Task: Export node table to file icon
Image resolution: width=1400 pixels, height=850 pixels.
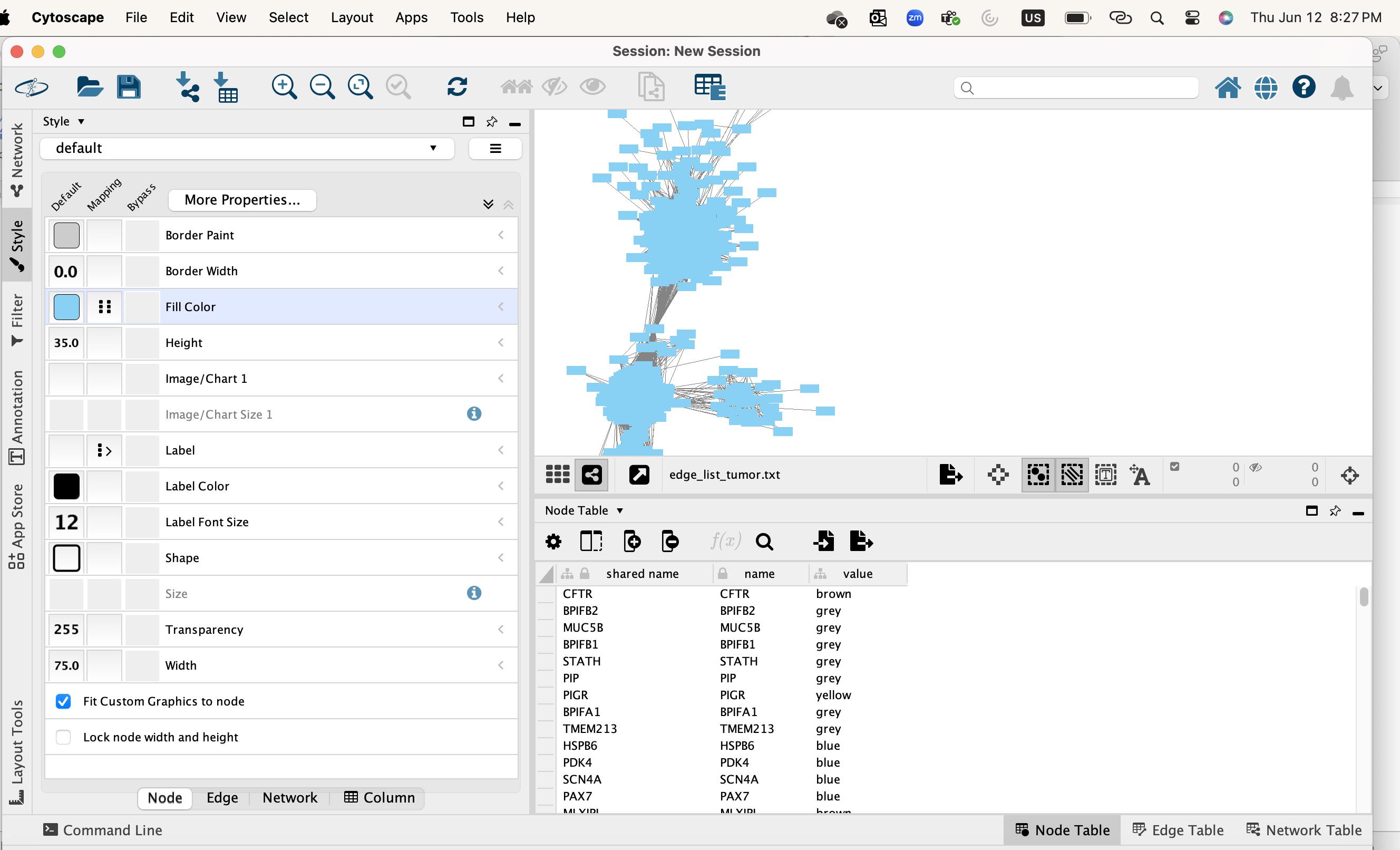Action: tap(861, 542)
